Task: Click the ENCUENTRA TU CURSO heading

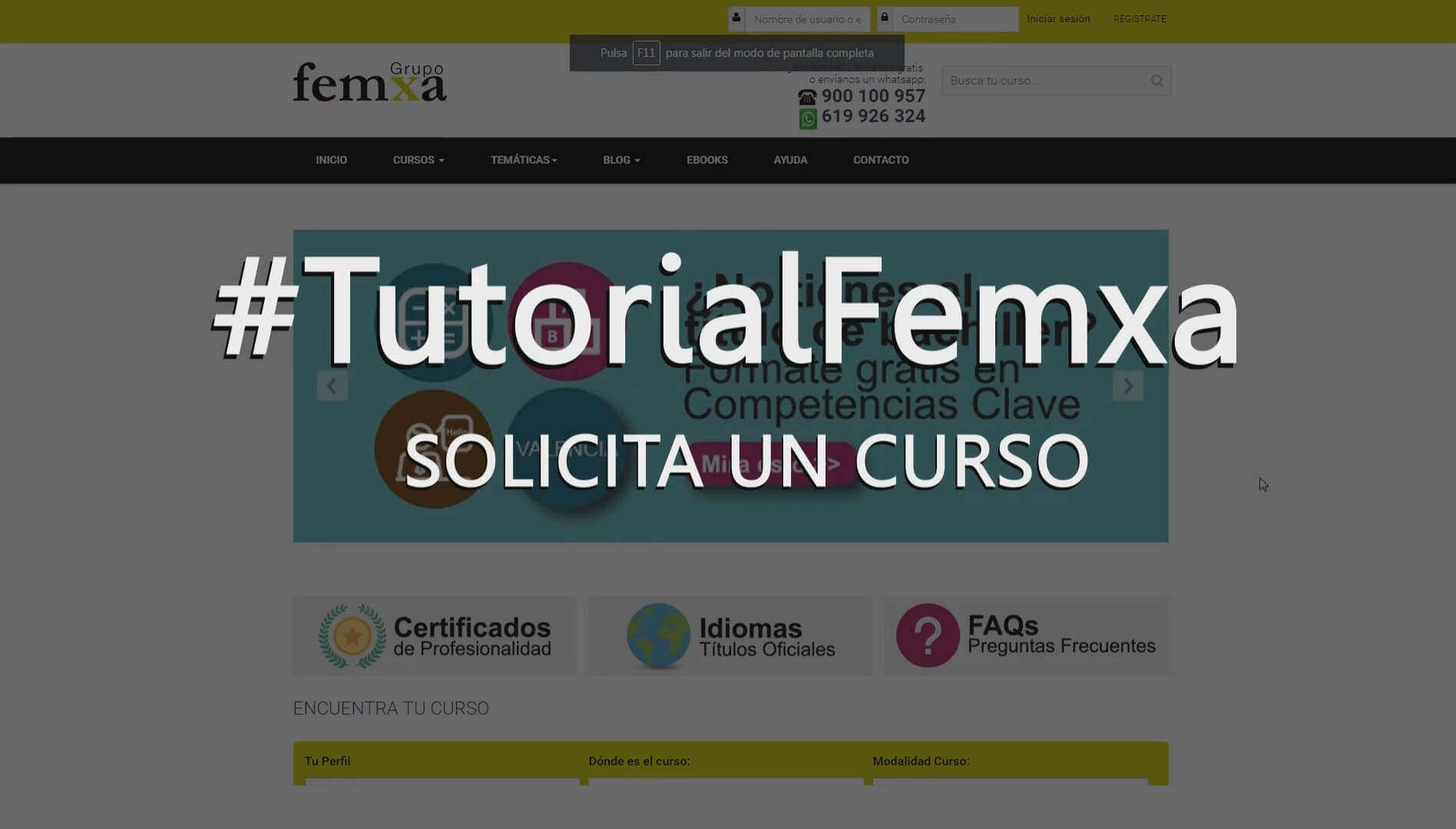Action: click(391, 708)
